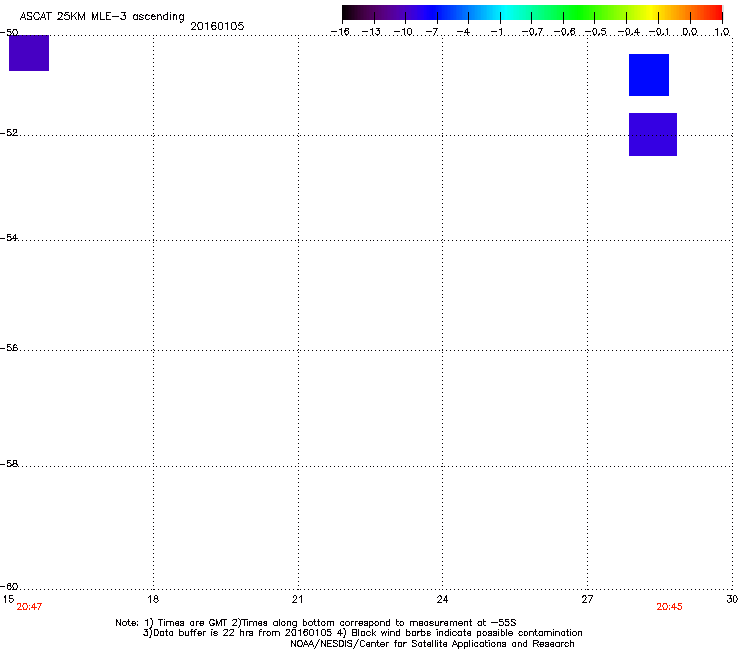The height and width of the screenshot is (650, 740).
Task: Click the latitude label -56
Action: tap(9, 348)
